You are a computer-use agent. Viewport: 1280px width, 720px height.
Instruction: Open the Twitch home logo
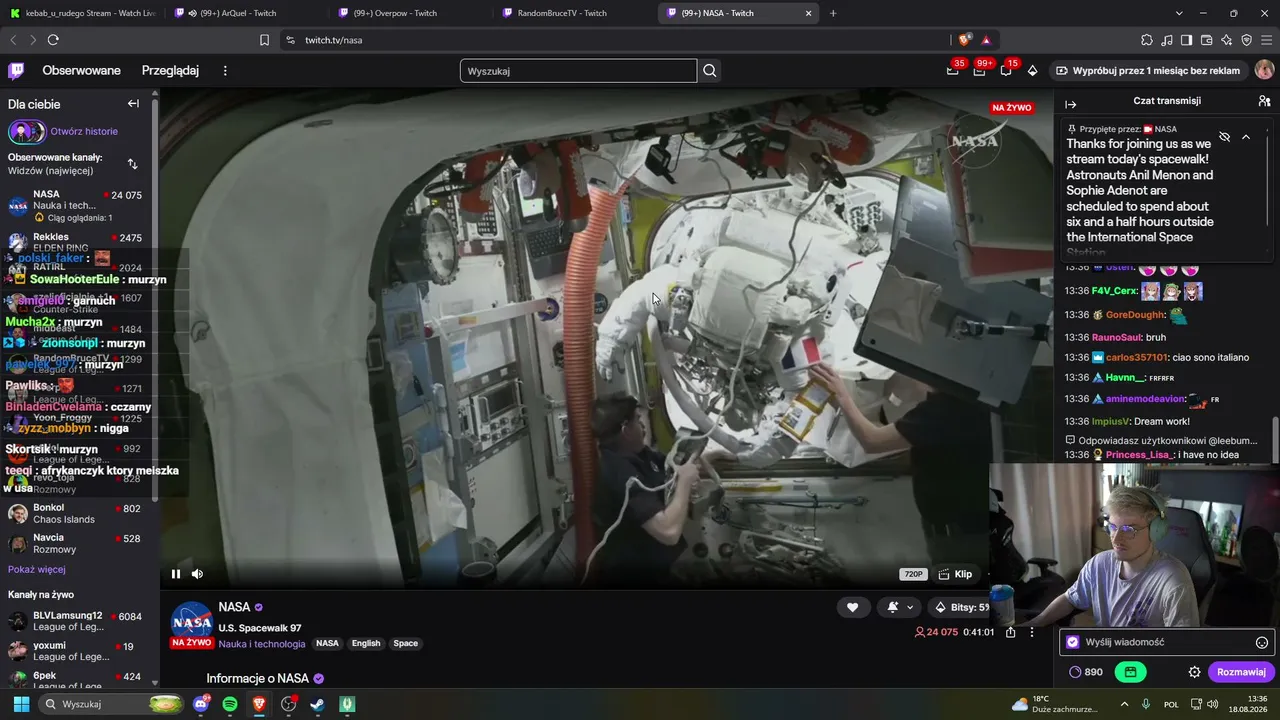coord(16,71)
